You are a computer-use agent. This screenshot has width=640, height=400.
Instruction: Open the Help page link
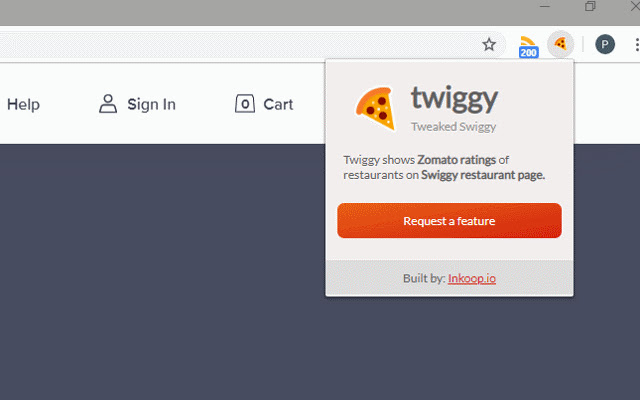pos(23,104)
